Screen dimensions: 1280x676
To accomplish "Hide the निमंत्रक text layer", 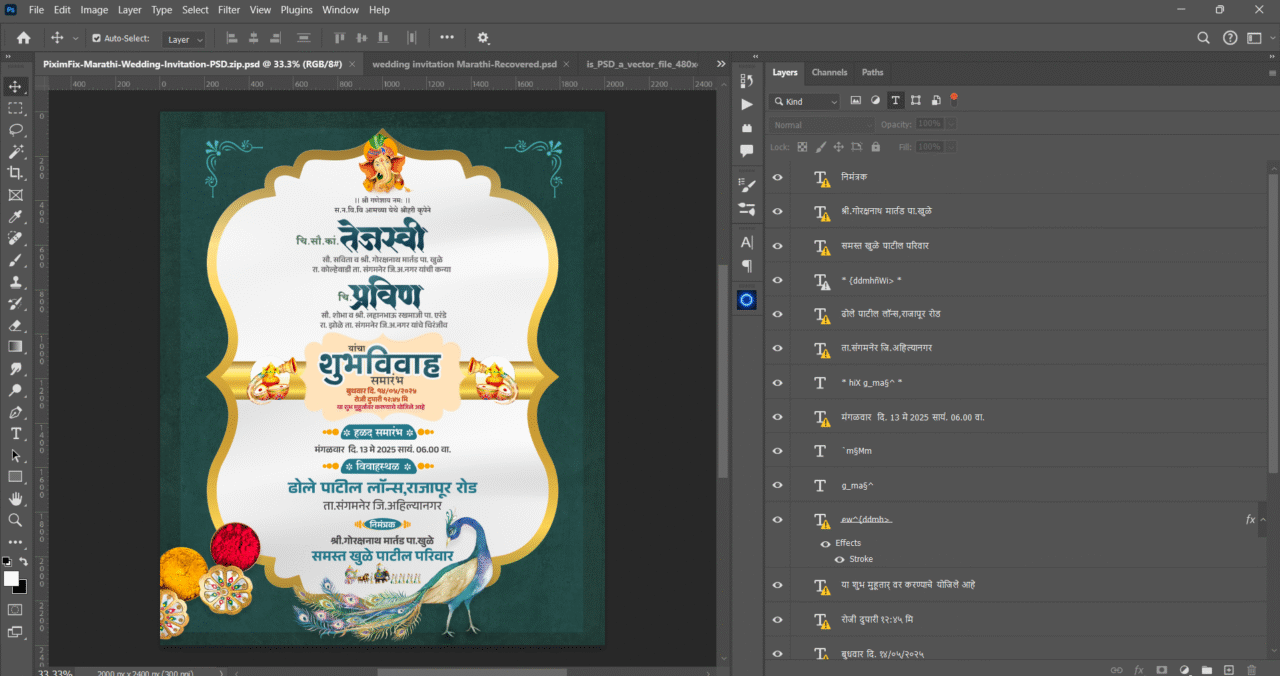I will [777, 177].
